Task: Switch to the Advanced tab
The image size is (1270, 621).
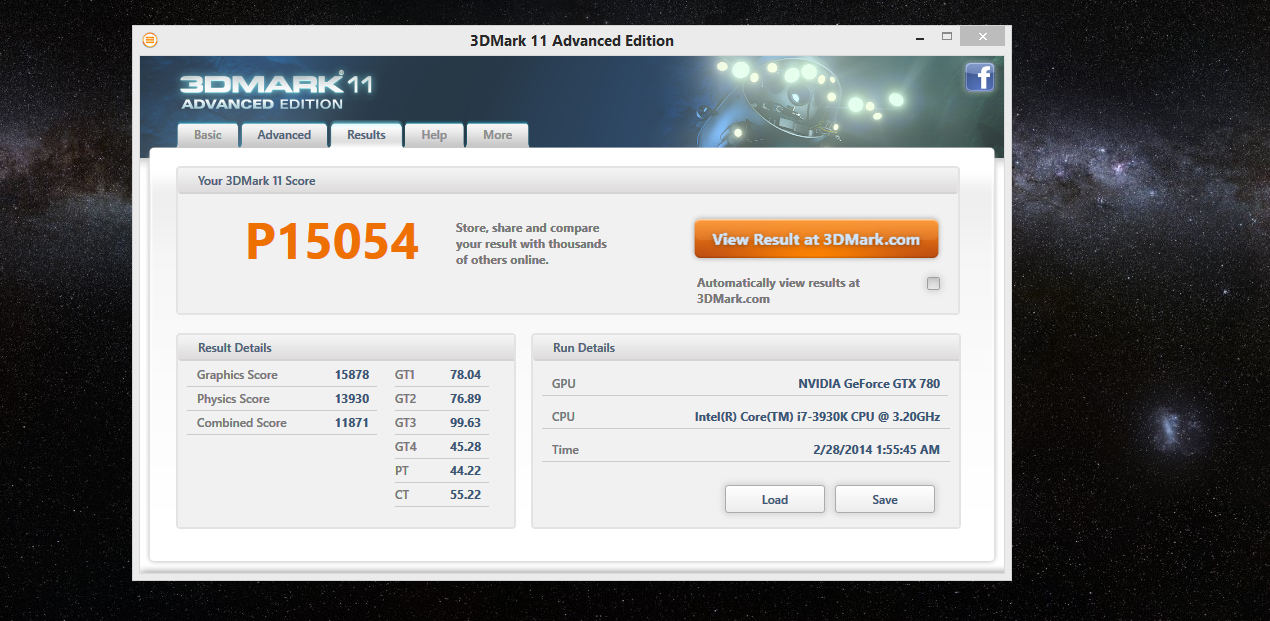Action: point(284,135)
